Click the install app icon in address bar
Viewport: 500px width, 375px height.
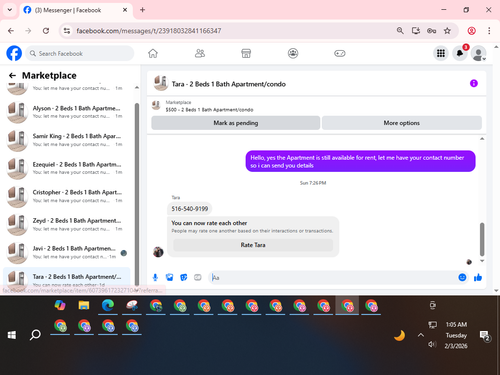pos(416,31)
